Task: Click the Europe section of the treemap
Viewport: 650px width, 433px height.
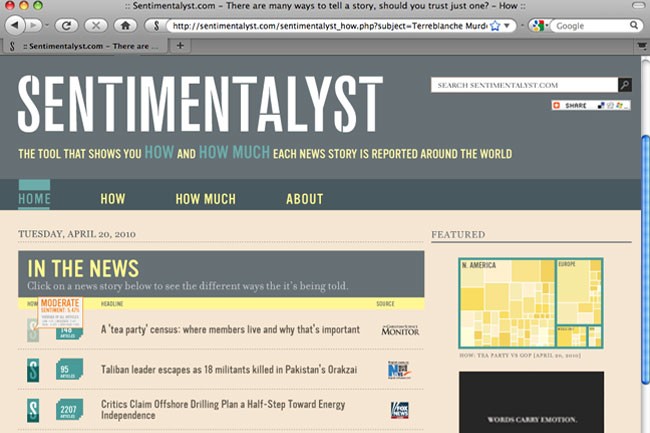Action: click(x=579, y=292)
